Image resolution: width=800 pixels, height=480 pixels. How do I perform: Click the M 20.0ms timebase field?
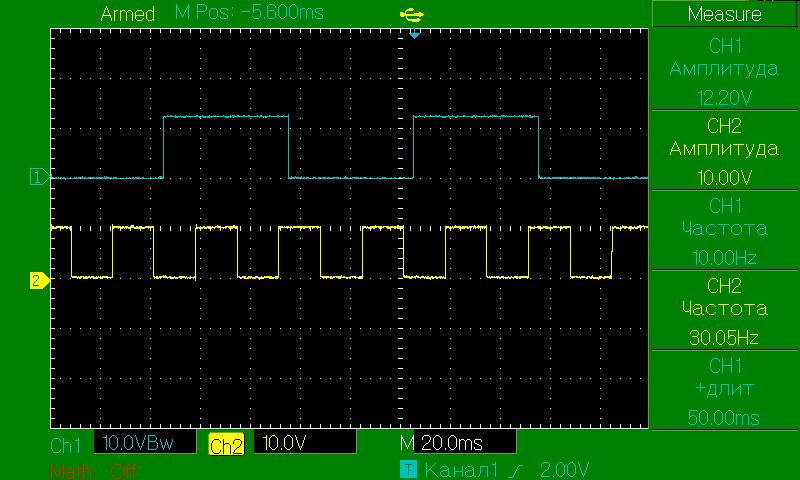[x=464, y=442]
